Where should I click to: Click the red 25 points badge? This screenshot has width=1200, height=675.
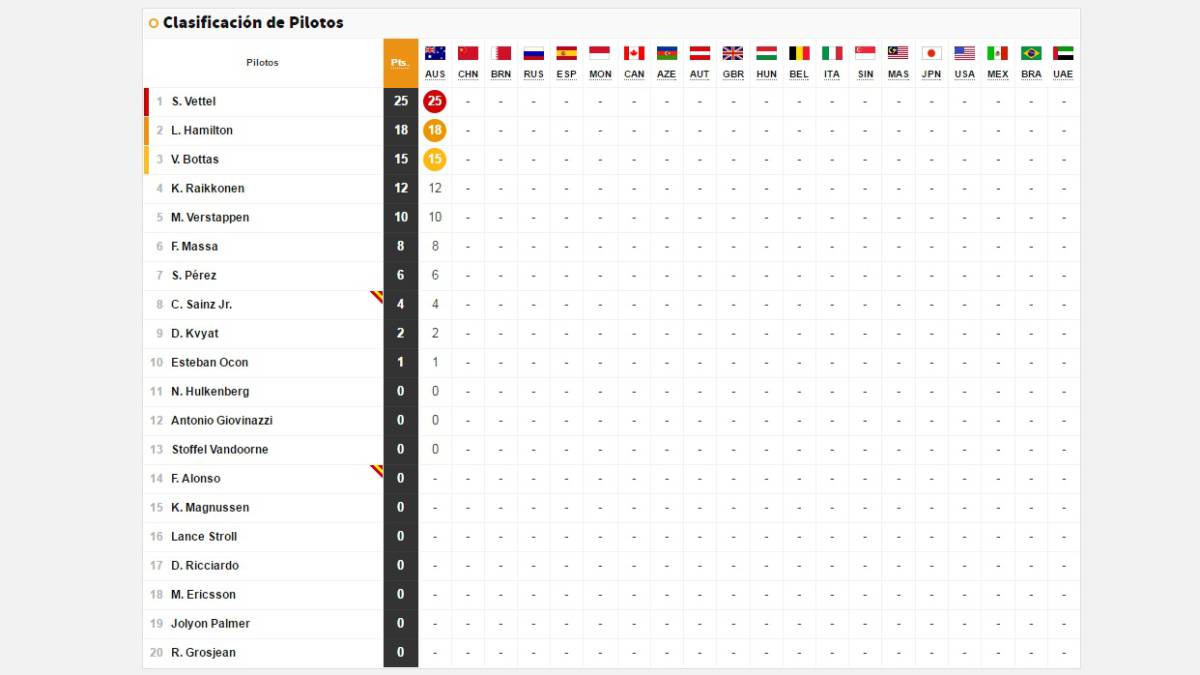[x=435, y=101]
